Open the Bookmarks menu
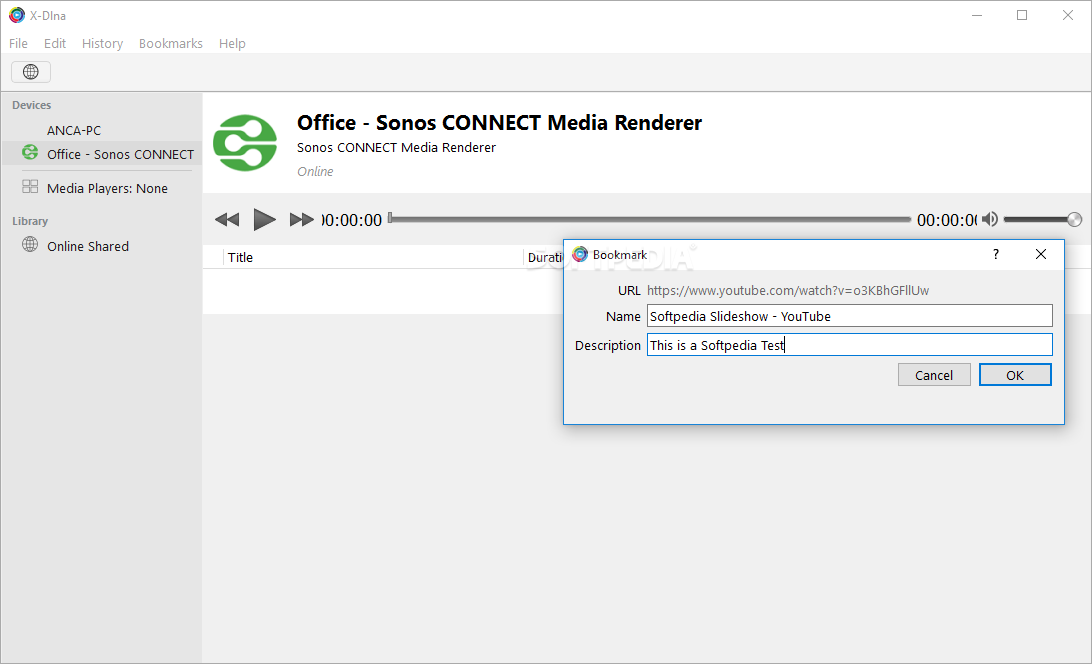 click(171, 43)
